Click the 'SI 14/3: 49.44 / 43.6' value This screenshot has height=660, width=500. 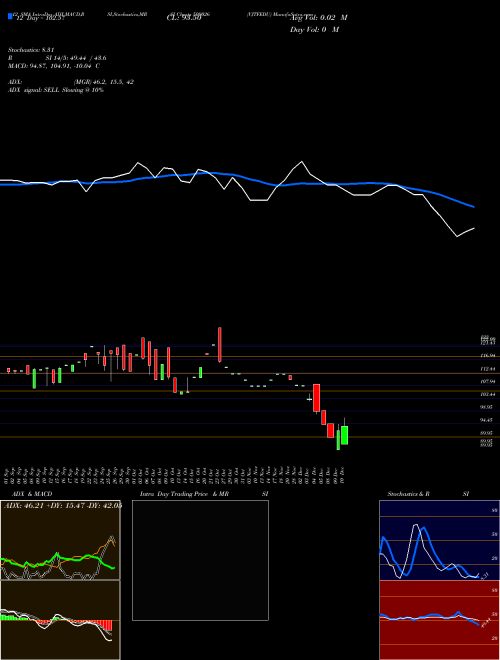76,58
